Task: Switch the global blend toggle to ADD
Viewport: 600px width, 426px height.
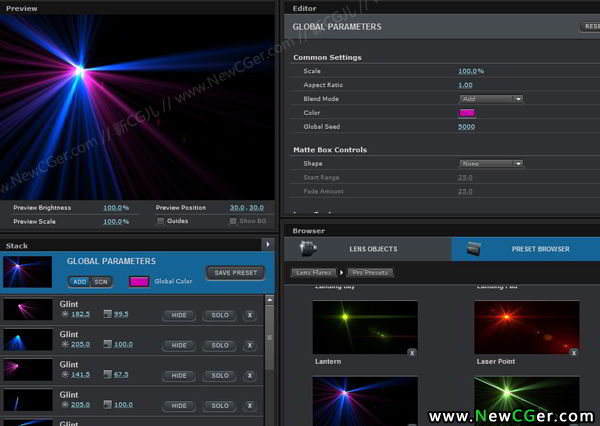Action: click(80, 282)
